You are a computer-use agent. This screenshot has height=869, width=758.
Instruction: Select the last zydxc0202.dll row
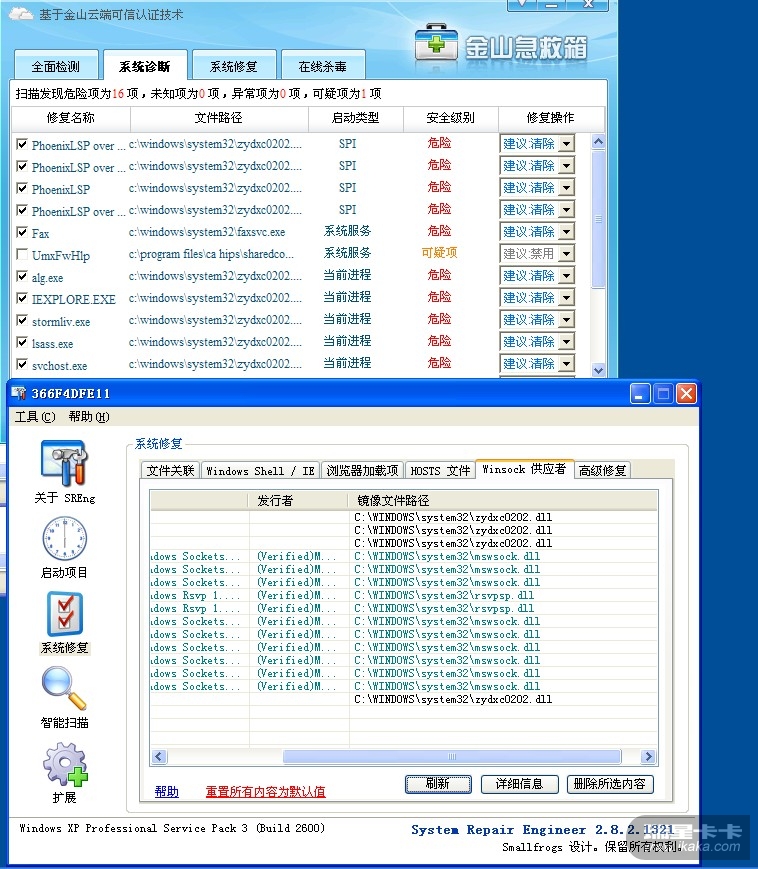pyautogui.click(x=403, y=699)
